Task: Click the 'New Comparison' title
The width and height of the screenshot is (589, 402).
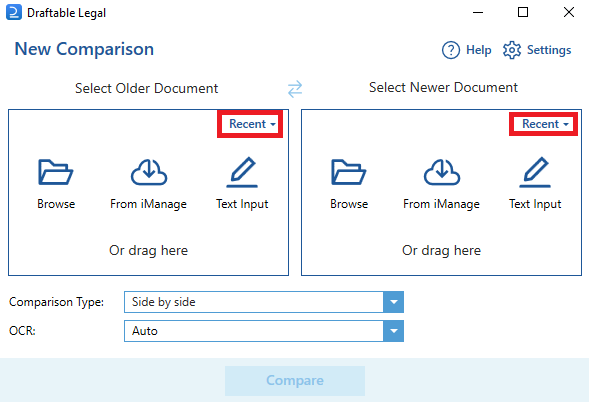Action: [x=84, y=49]
